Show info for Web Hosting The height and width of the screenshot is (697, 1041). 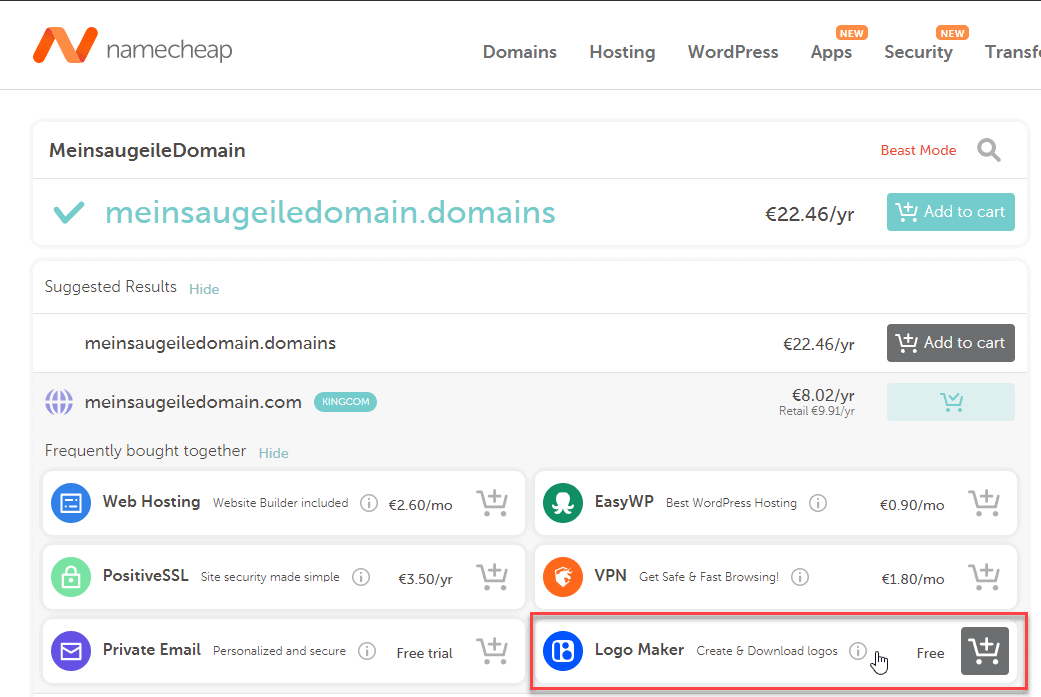[x=368, y=503]
